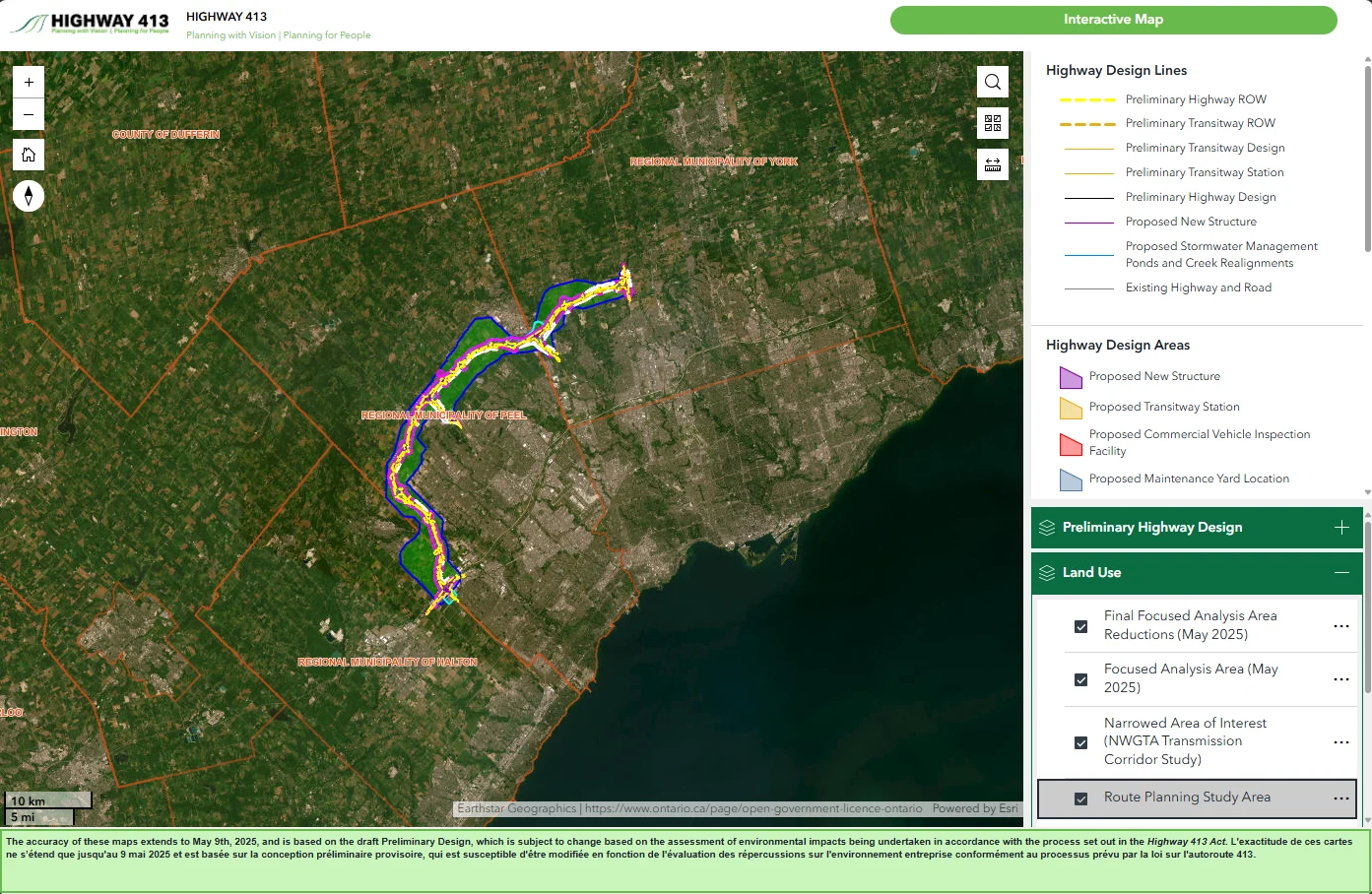1372x894 pixels.
Task: Click the Highway 413 logo
Action: (91, 24)
